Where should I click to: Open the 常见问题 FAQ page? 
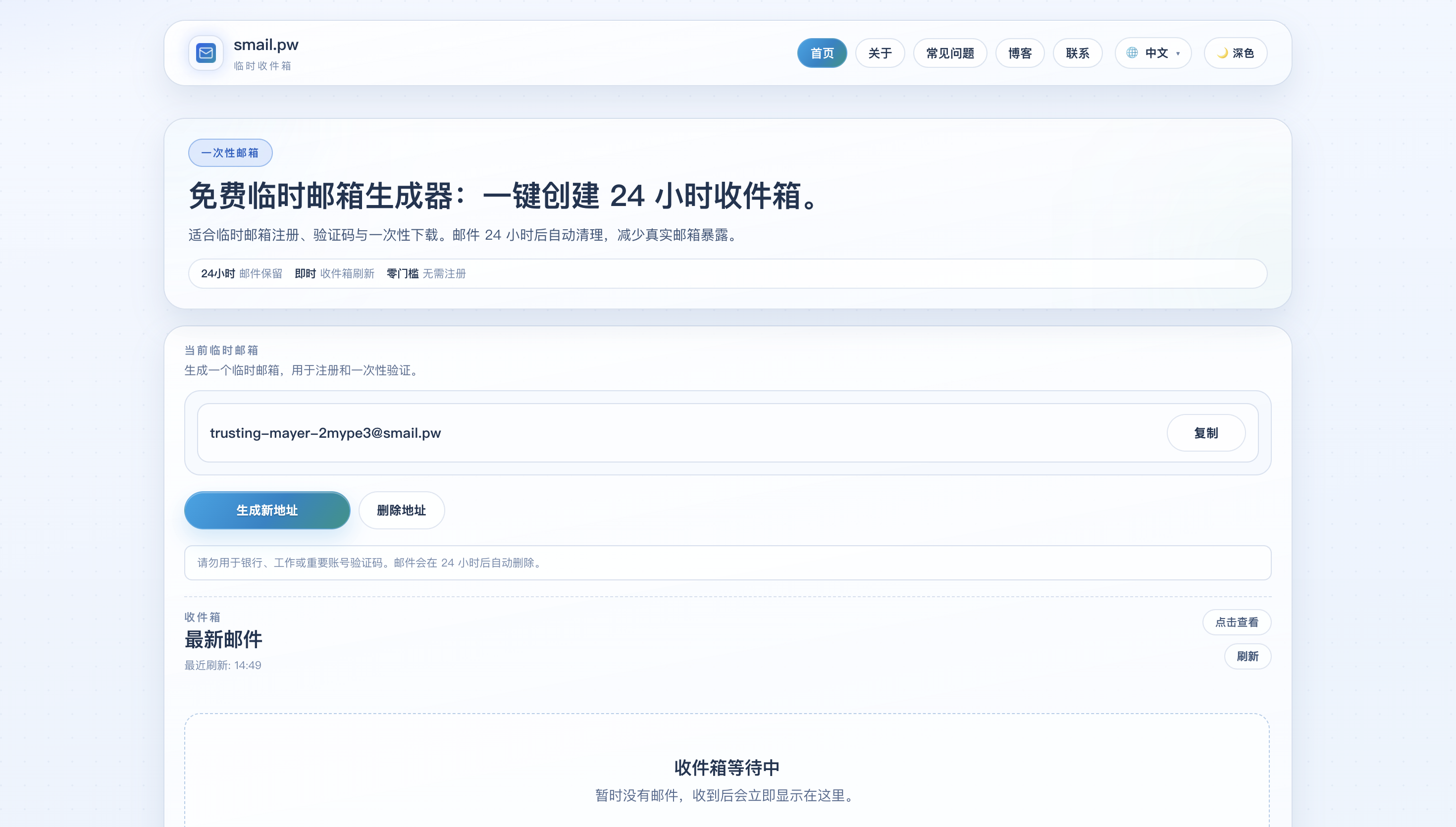point(950,53)
